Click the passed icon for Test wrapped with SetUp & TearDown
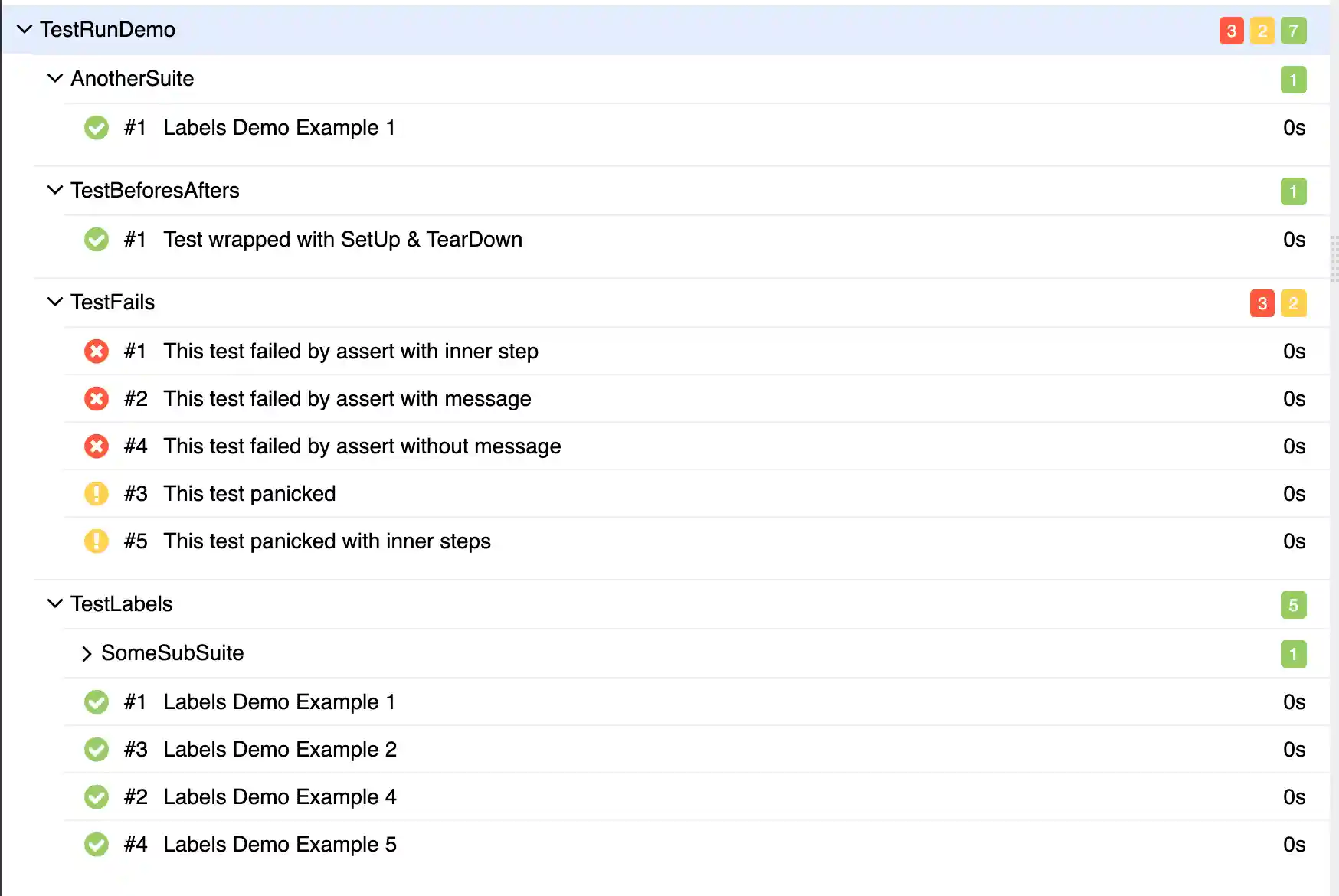Image resolution: width=1339 pixels, height=896 pixels. pyautogui.click(x=97, y=240)
